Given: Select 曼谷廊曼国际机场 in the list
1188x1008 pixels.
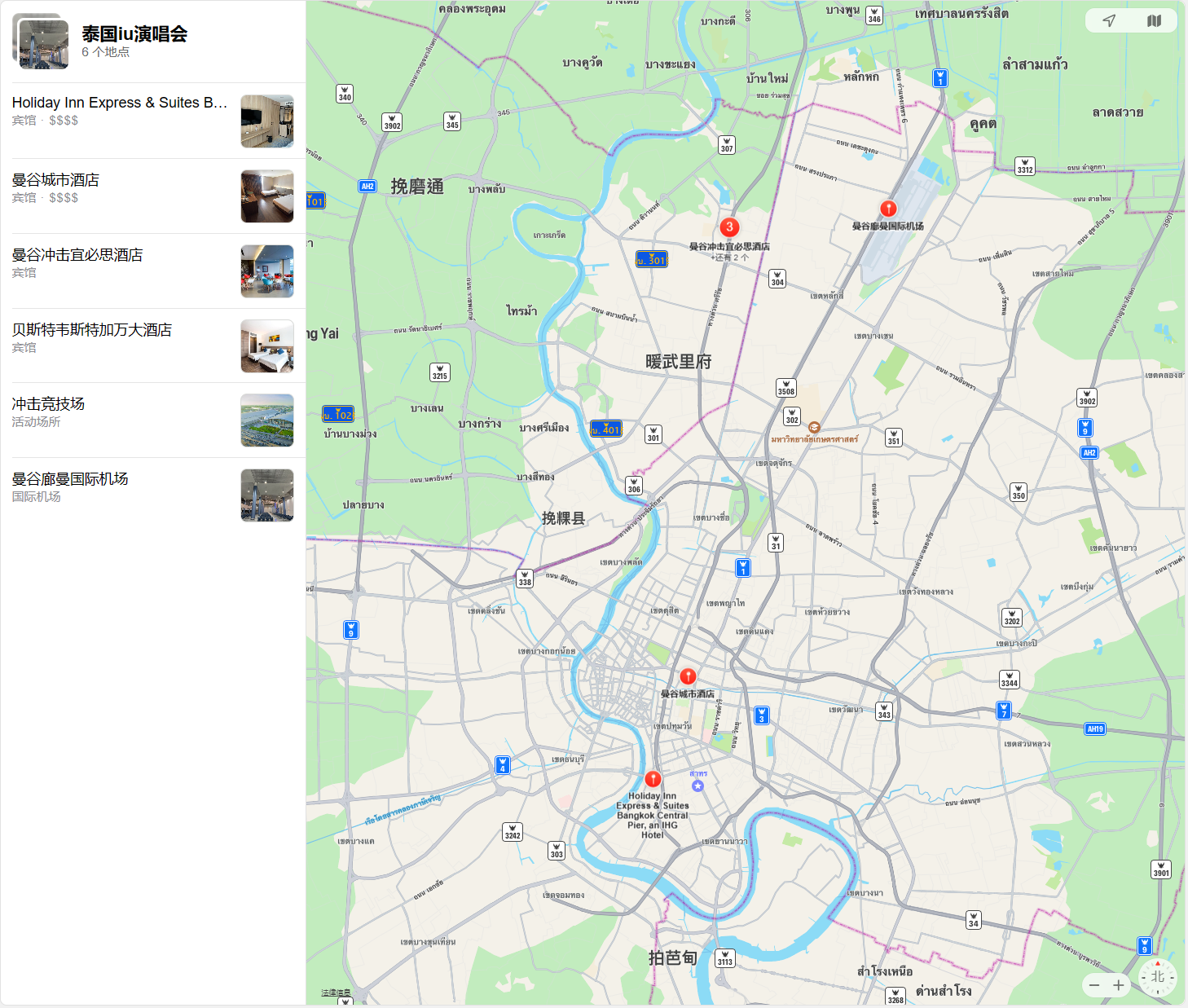Looking at the screenshot, I should 153,495.
